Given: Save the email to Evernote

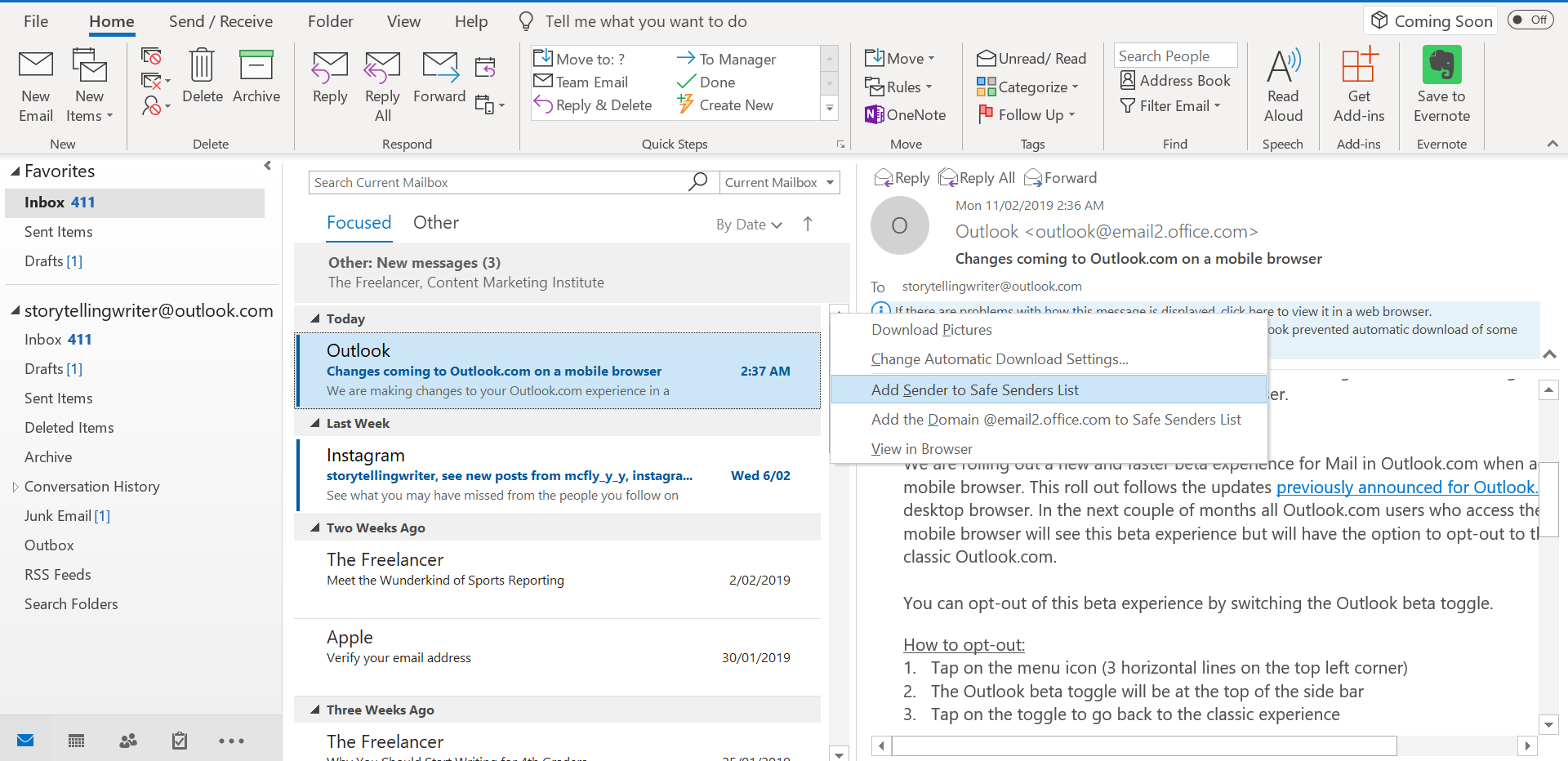Looking at the screenshot, I should pos(1441,86).
